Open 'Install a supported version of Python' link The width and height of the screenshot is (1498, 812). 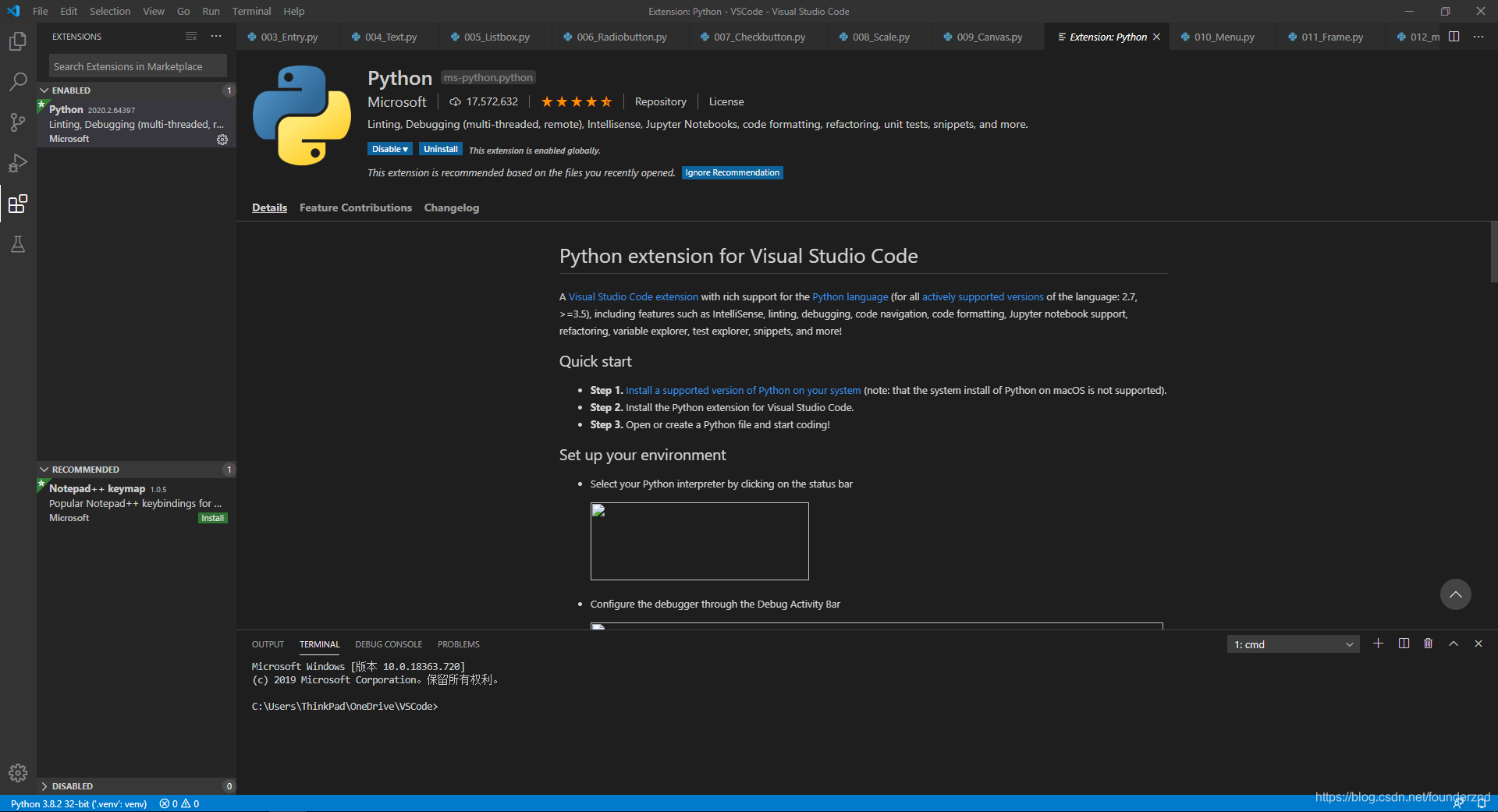744,390
